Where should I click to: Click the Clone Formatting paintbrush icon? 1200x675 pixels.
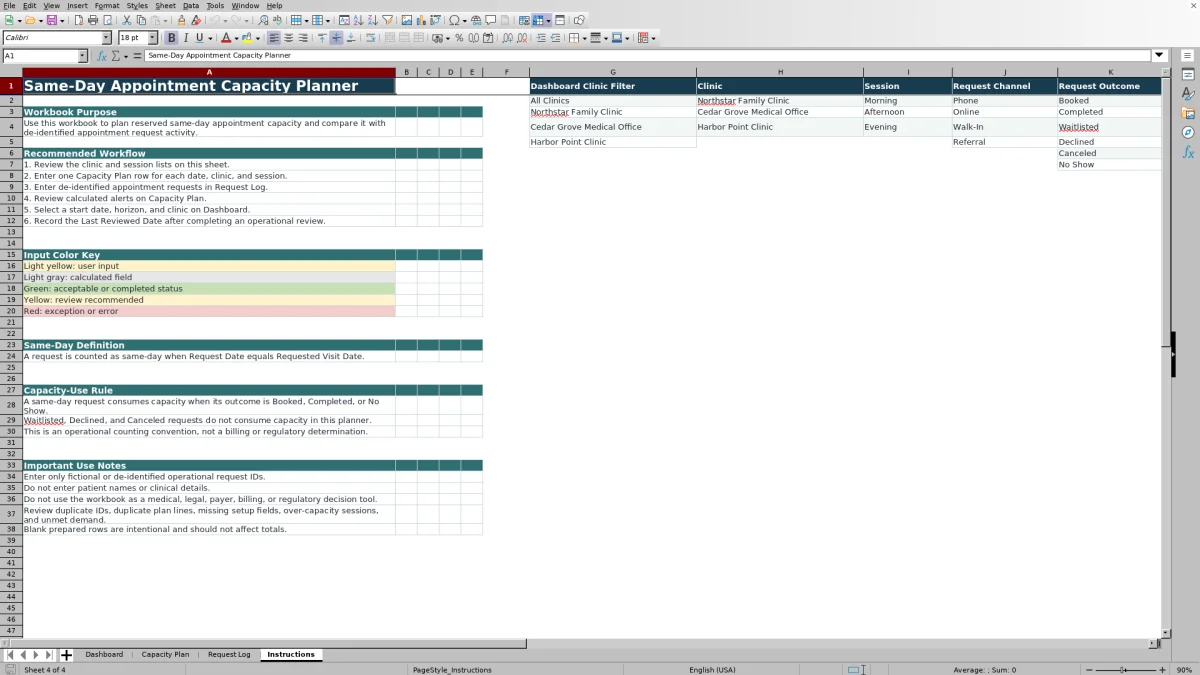(181, 20)
